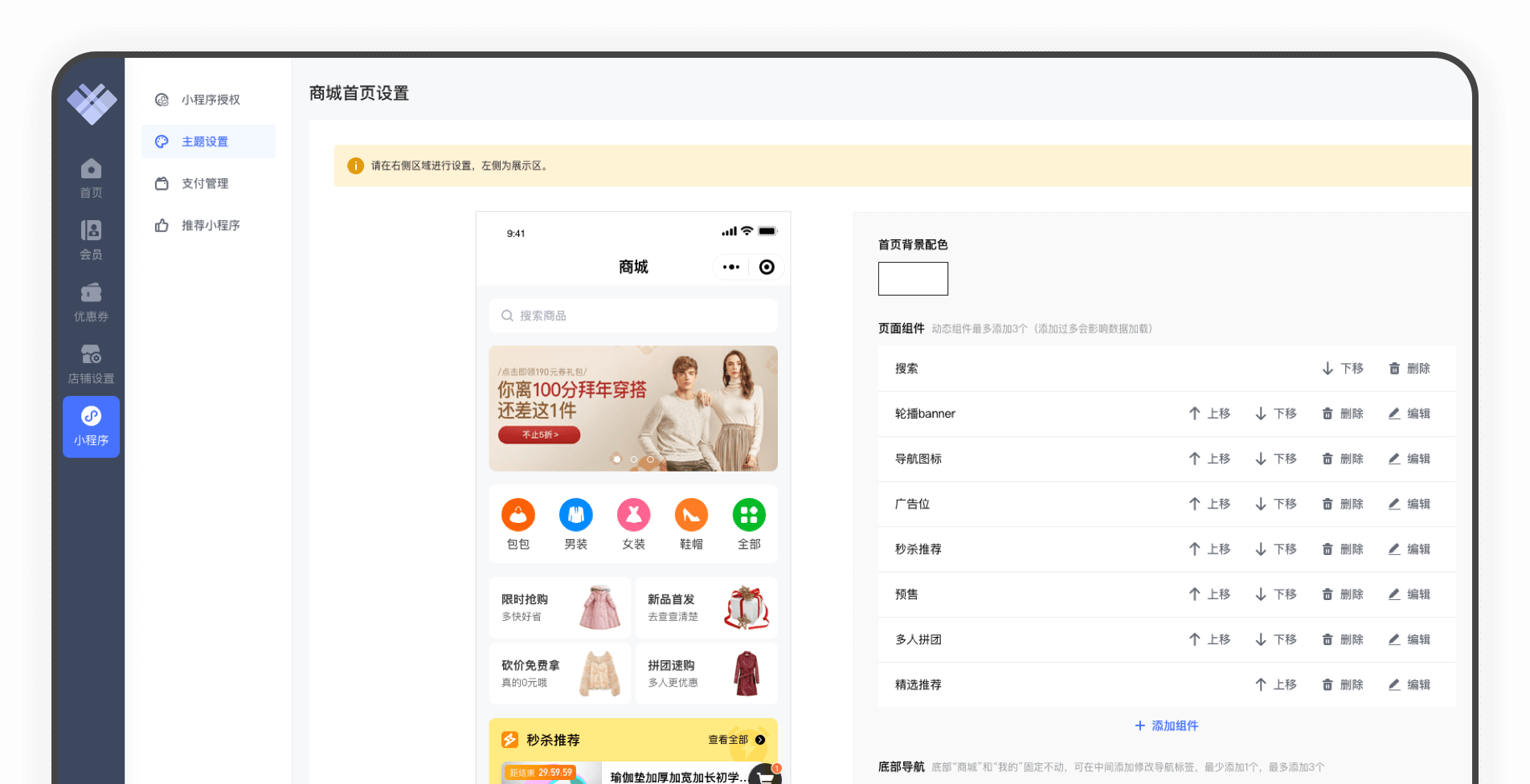Move 导航图标 component up
This screenshot has height=784, width=1530.
[x=1209, y=459]
